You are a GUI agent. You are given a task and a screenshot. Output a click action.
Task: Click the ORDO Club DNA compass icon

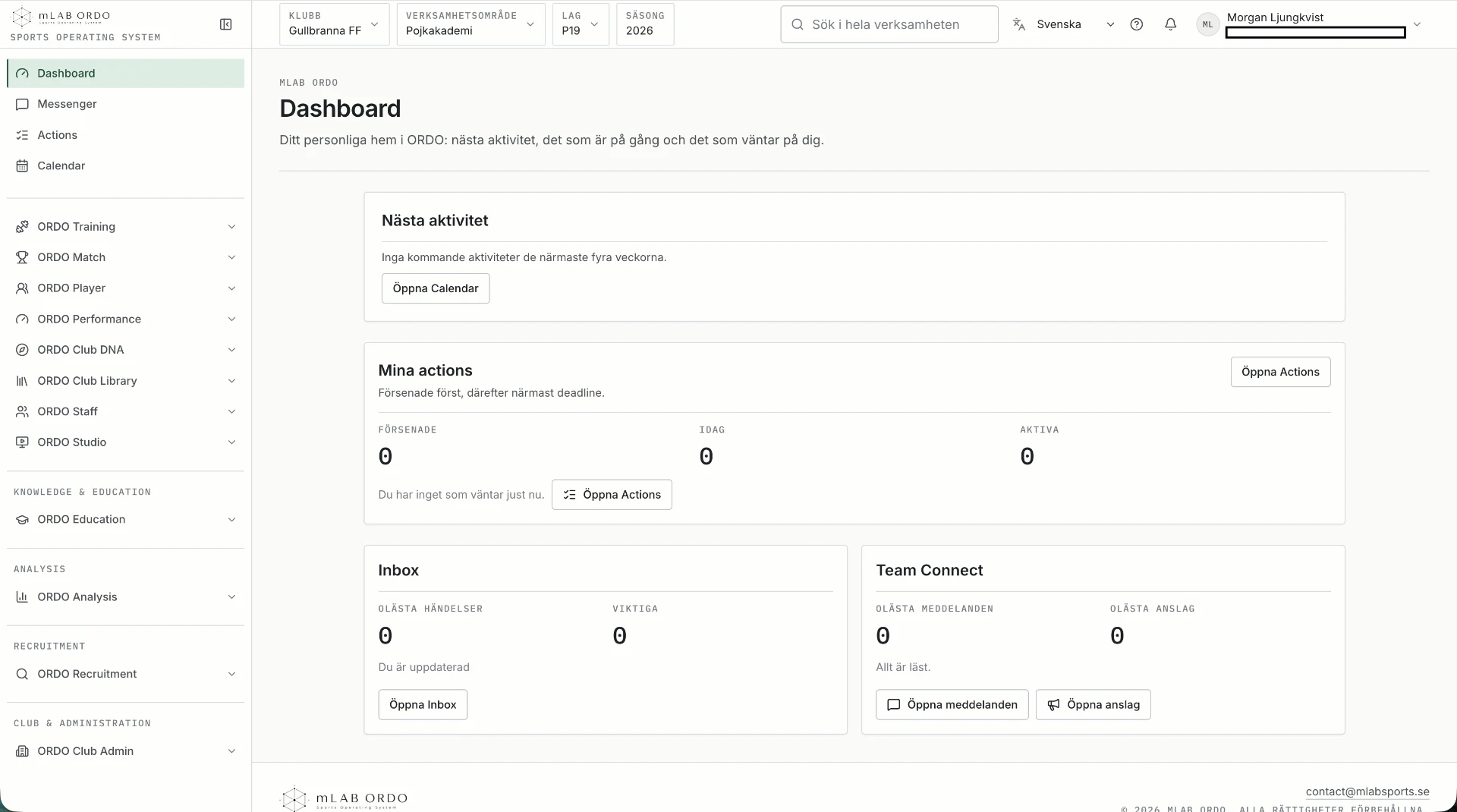[x=22, y=350]
